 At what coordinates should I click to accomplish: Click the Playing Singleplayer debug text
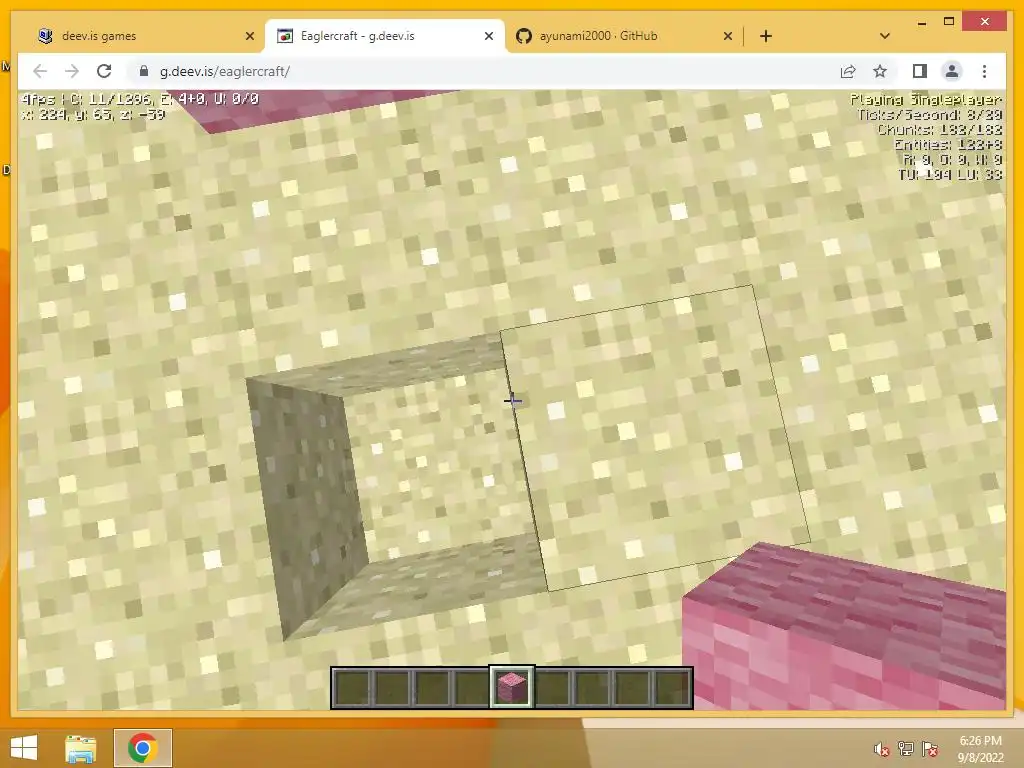pos(925,100)
